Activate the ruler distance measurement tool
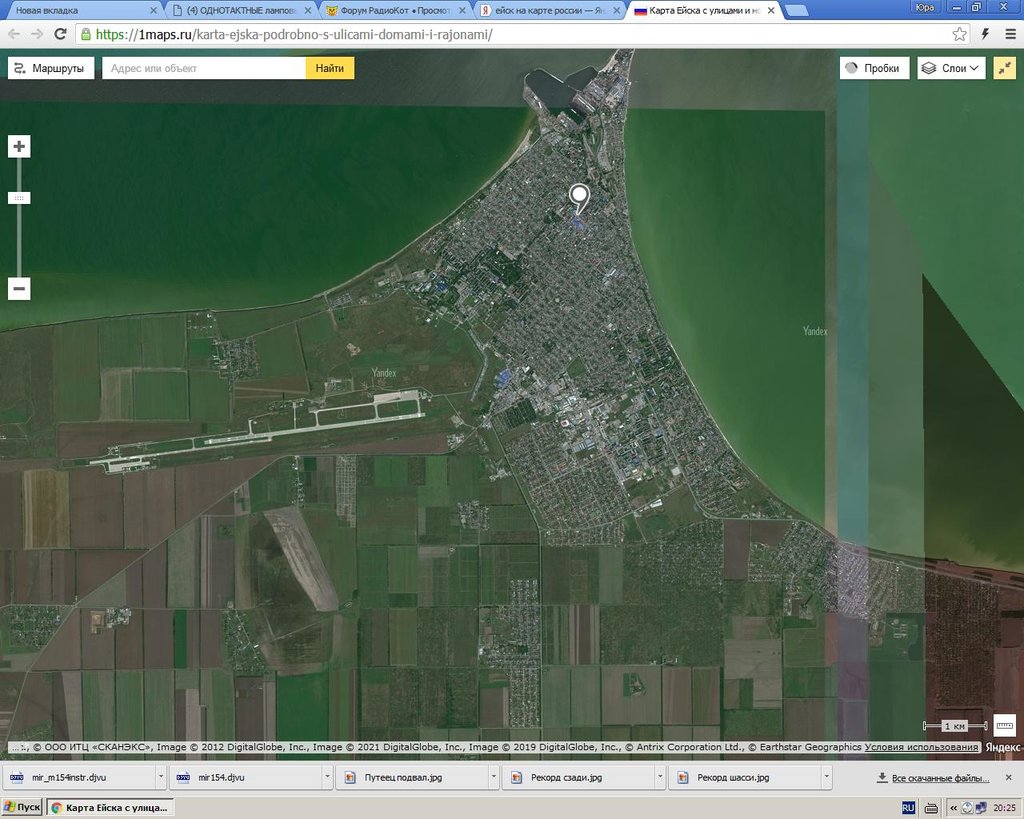1024x819 pixels. click(x=1004, y=725)
